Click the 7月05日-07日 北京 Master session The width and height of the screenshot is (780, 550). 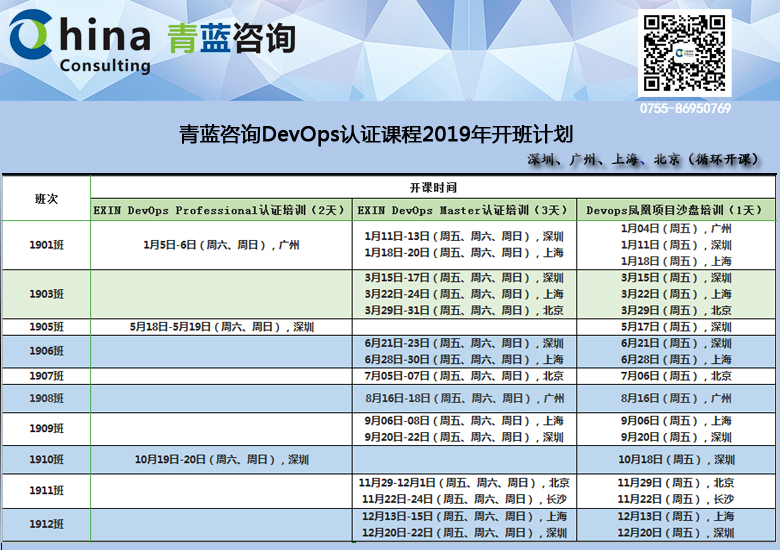point(463,376)
